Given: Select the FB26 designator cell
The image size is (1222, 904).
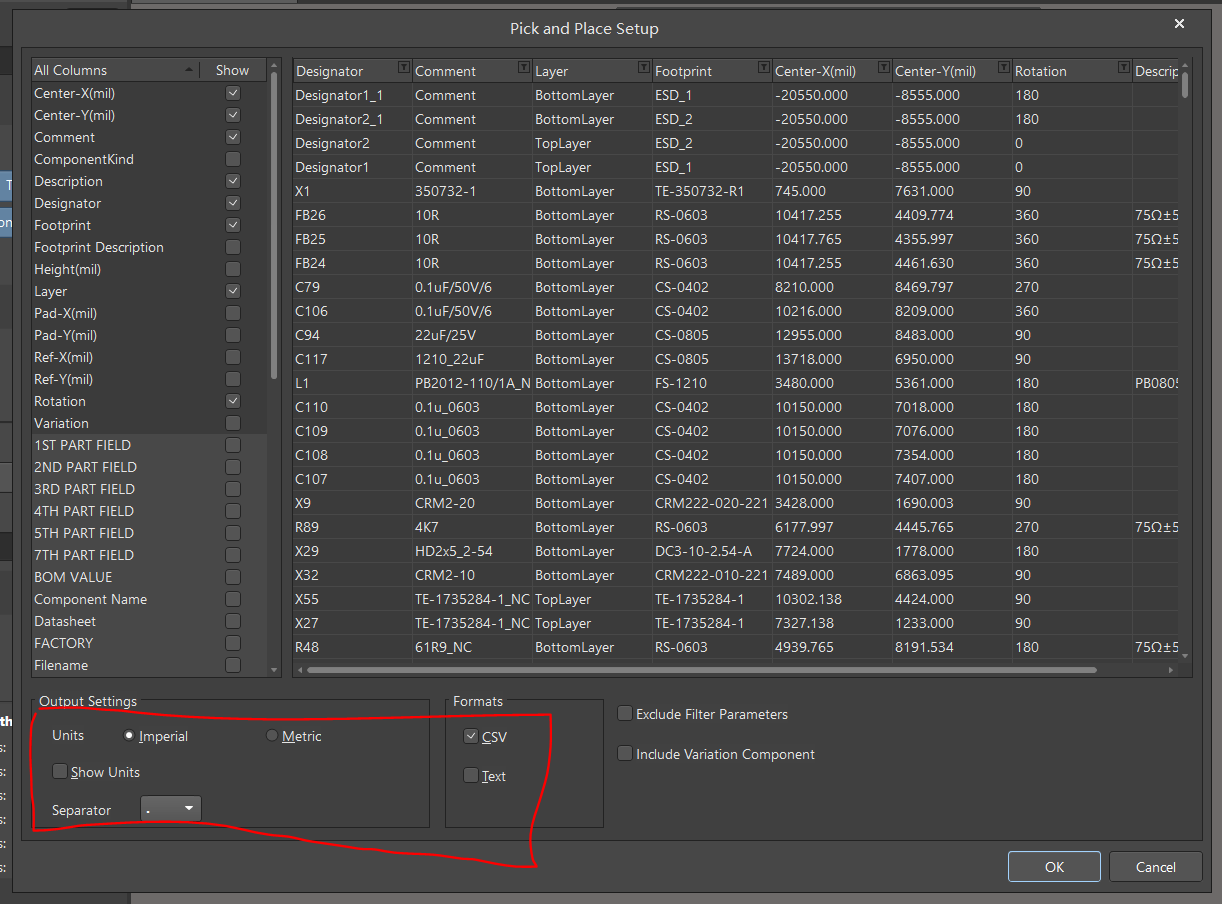Looking at the screenshot, I should click(353, 215).
